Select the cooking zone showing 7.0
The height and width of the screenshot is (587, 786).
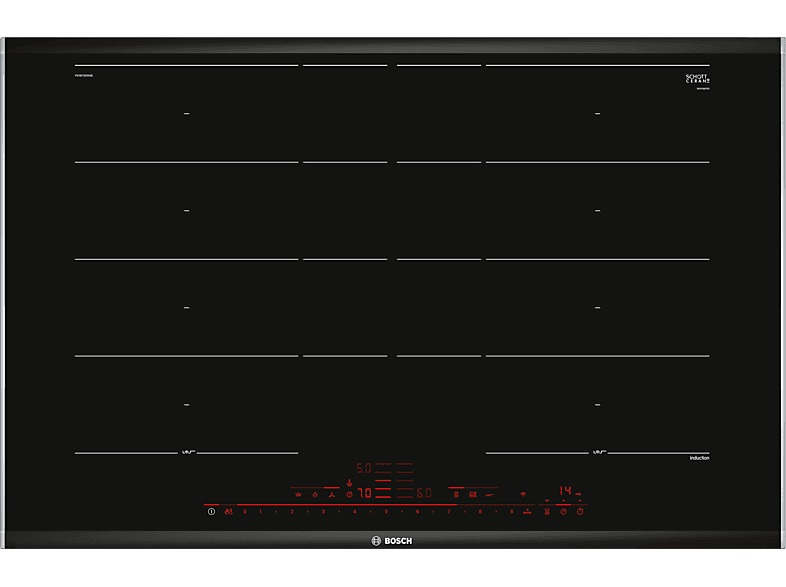[364, 493]
